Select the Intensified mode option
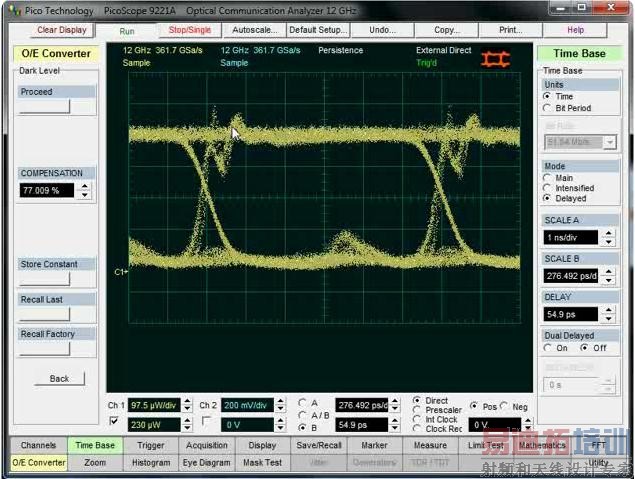Screen dimensions: 635x479 pyautogui.click(x=548, y=188)
